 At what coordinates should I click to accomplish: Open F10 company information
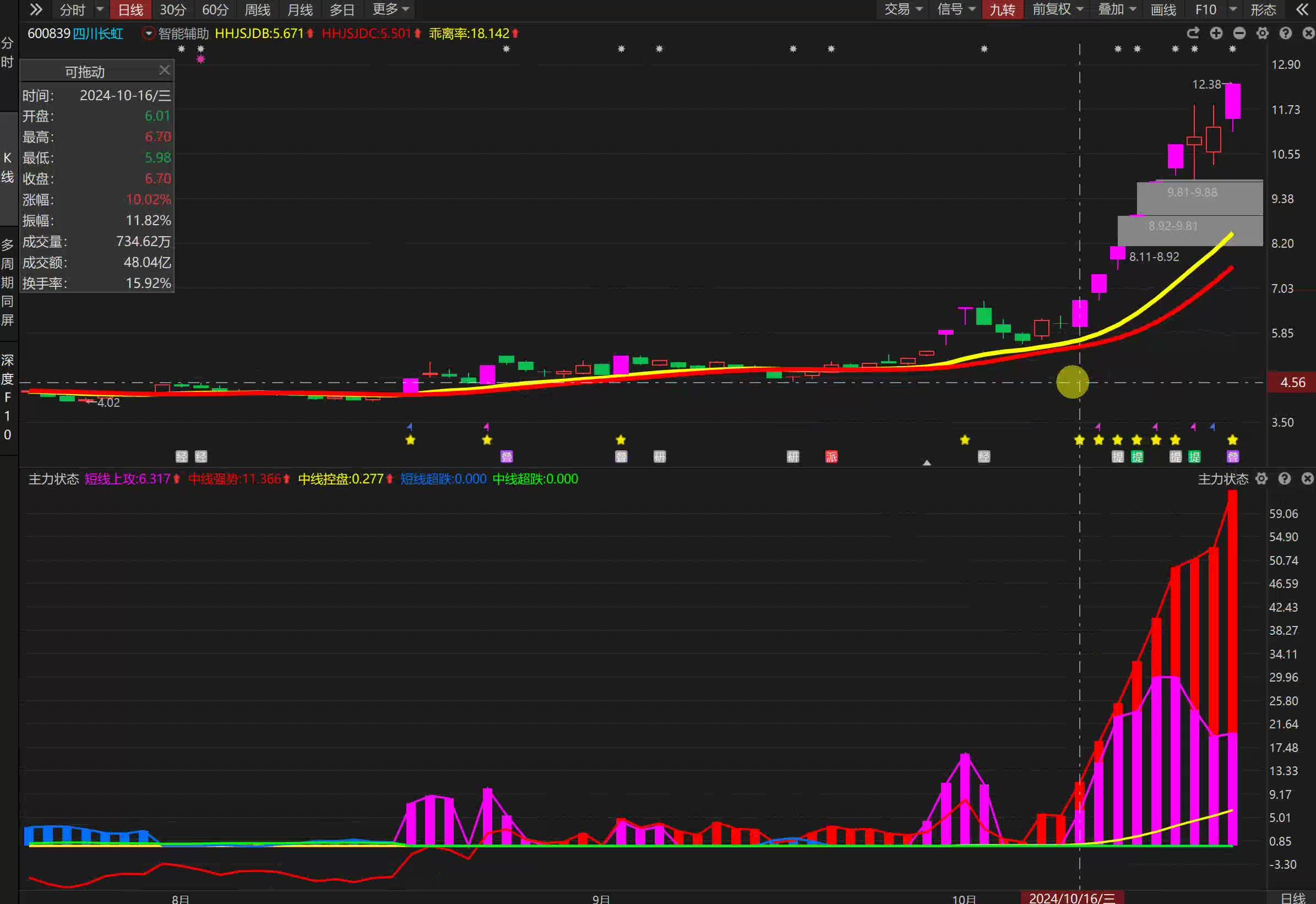(x=1206, y=9)
